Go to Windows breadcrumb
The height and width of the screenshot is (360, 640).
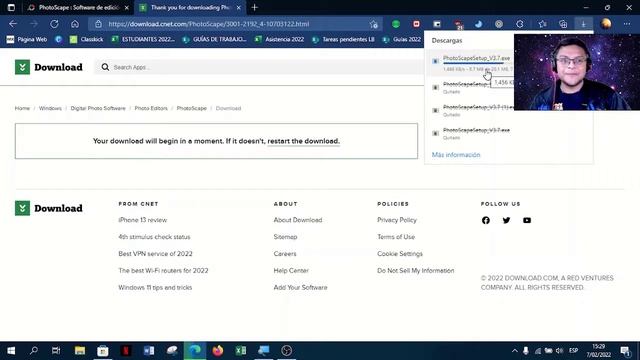[50, 108]
